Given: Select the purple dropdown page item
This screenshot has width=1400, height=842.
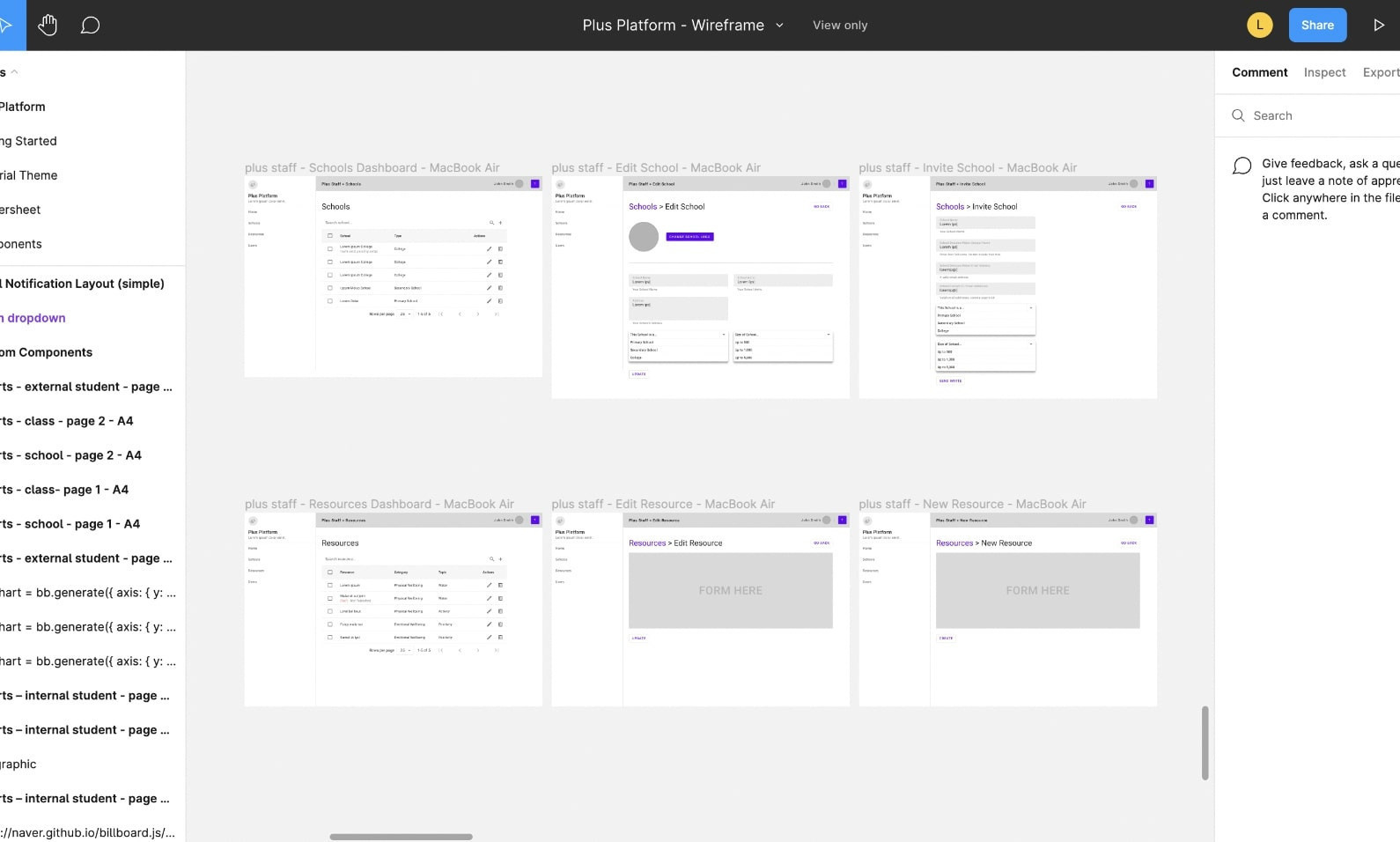Looking at the screenshot, I should (x=35, y=318).
